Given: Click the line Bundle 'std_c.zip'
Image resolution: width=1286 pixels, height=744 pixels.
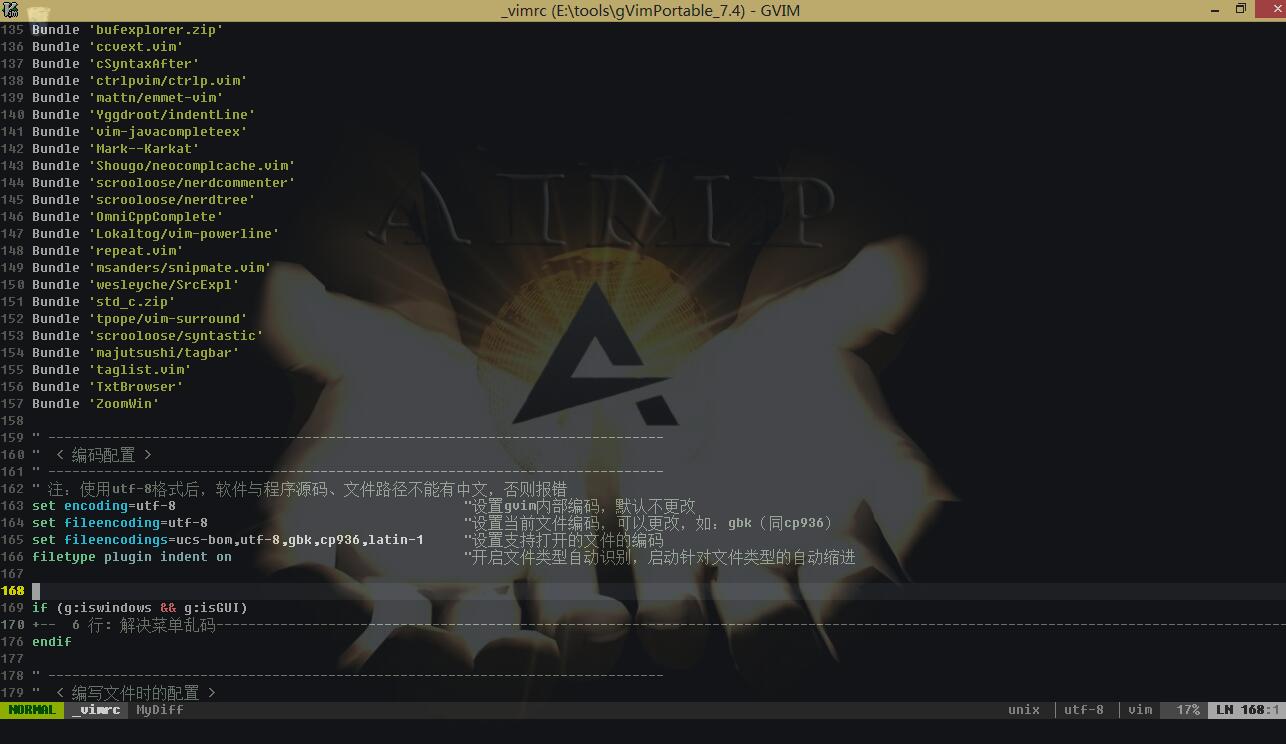Looking at the screenshot, I should click(x=104, y=302).
